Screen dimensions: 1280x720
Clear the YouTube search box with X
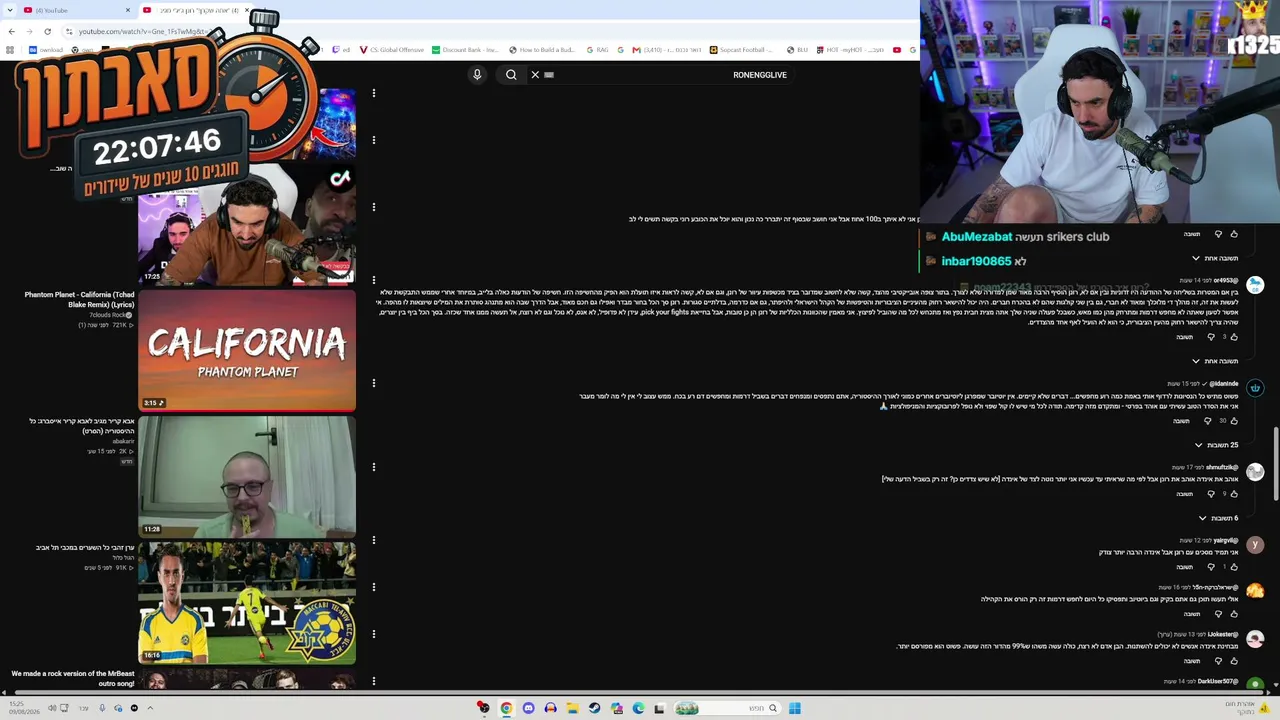[x=535, y=75]
